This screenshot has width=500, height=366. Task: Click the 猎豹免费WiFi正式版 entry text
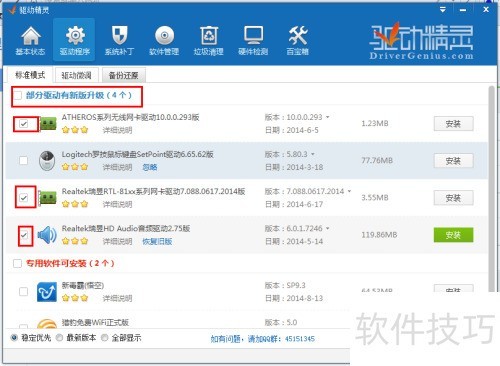click(x=95, y=322)
